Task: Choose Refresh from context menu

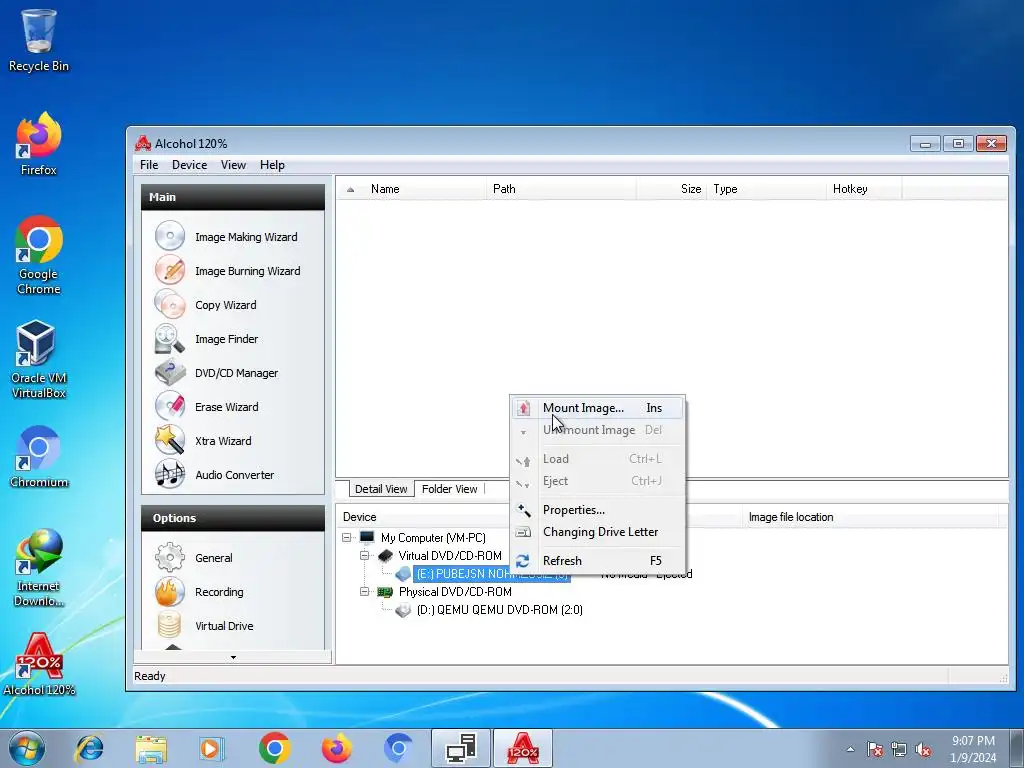Action: click(598, 561)
